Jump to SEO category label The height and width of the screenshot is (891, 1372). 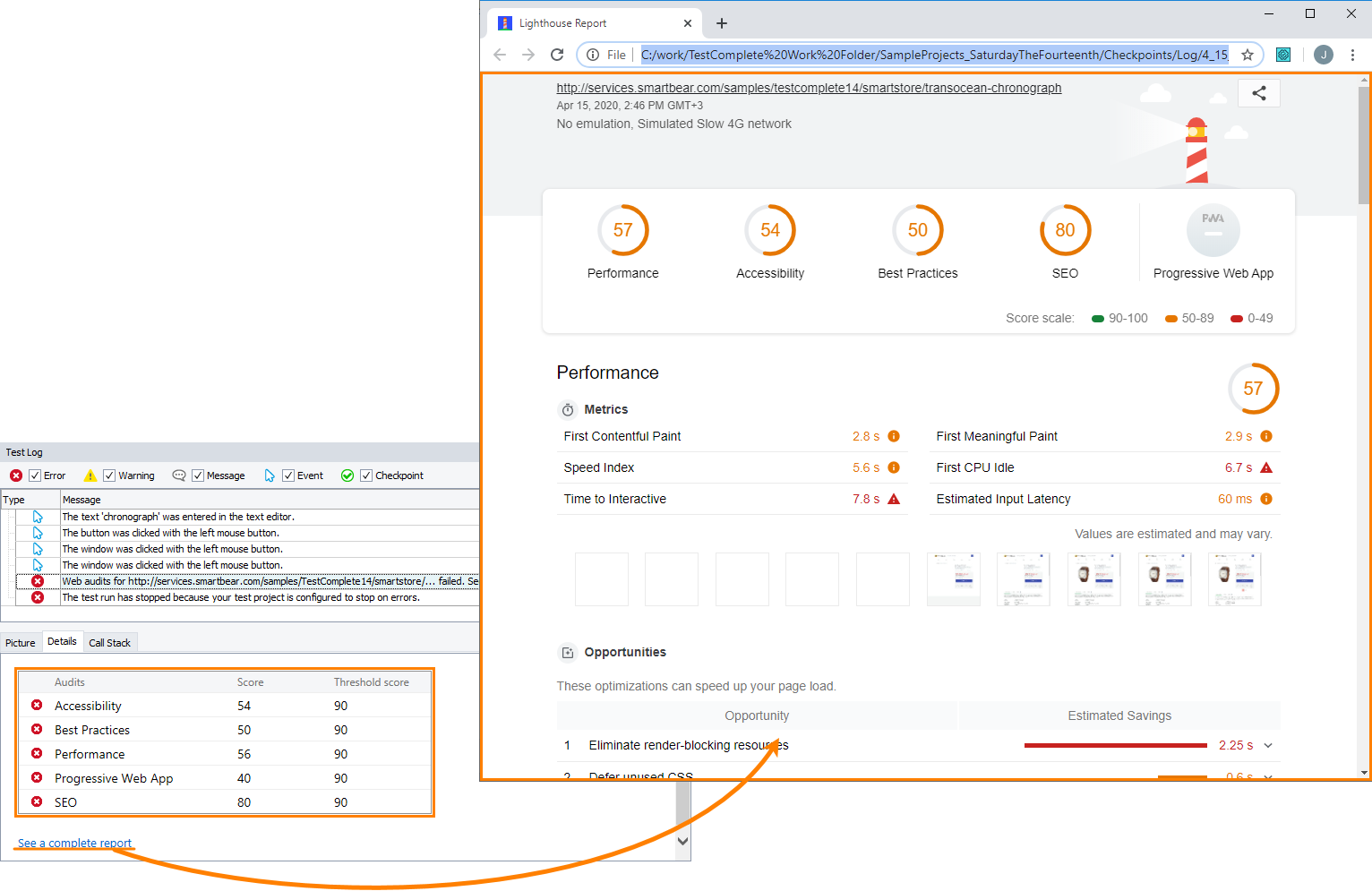coord(1065,273)
